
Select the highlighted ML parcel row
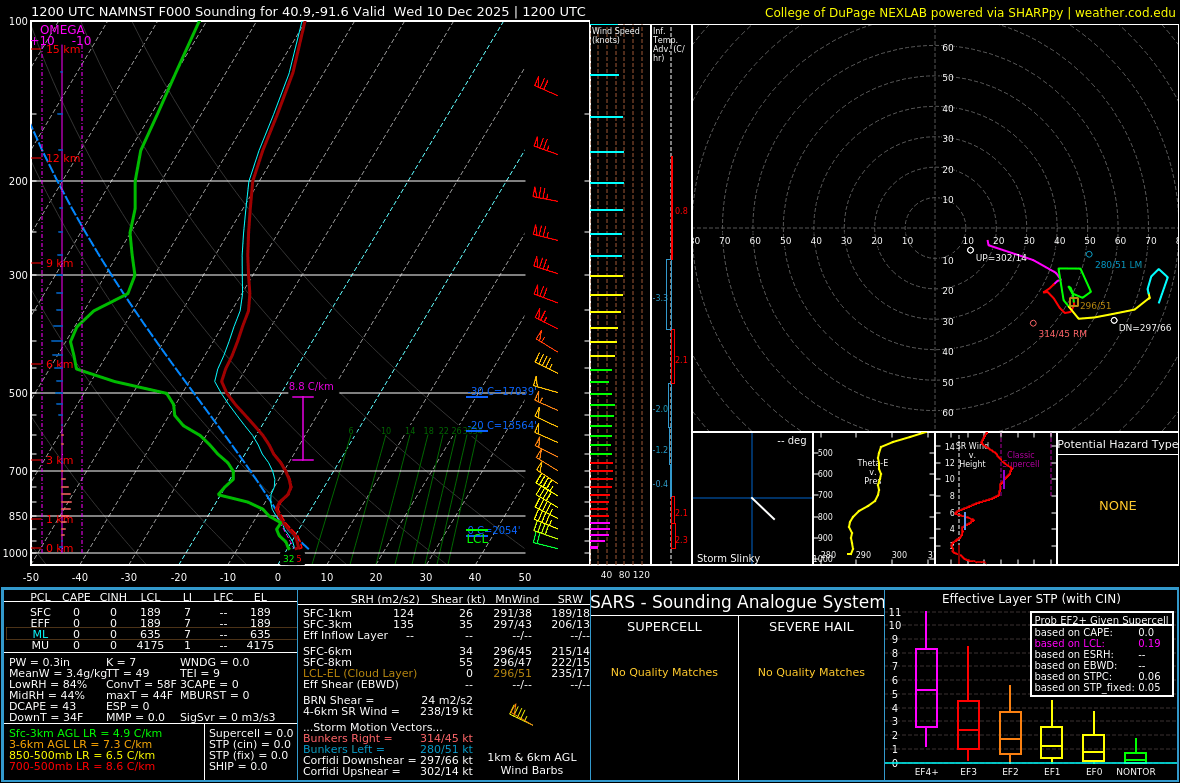click(x=151, y=634)
